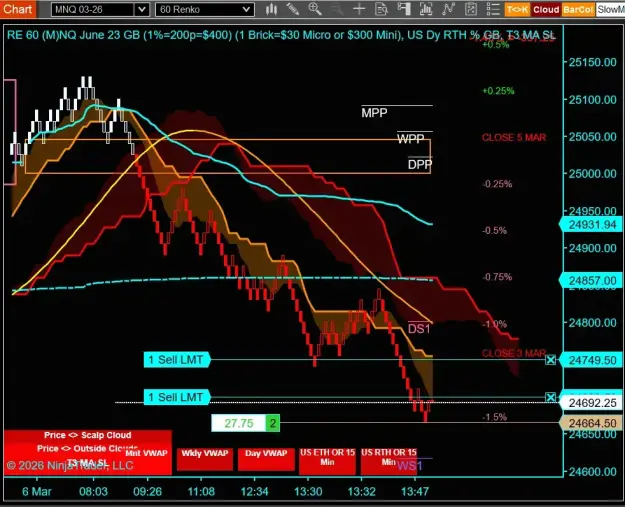The height and width of the screenshot is (507, 625).
Task: Click the WS1 support label
Action: 409,465
